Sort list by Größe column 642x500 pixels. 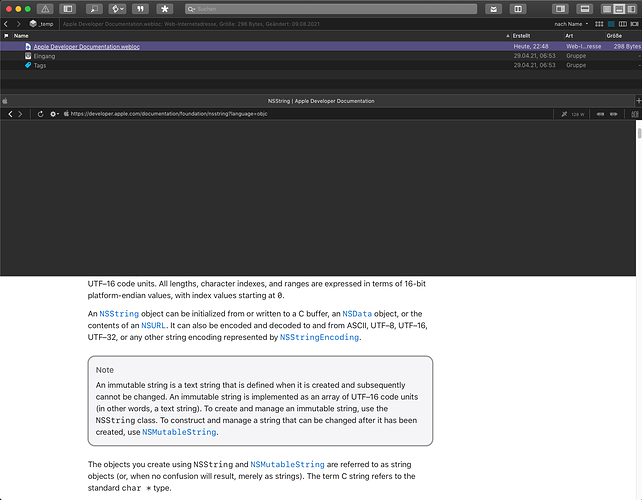(623, 36)
